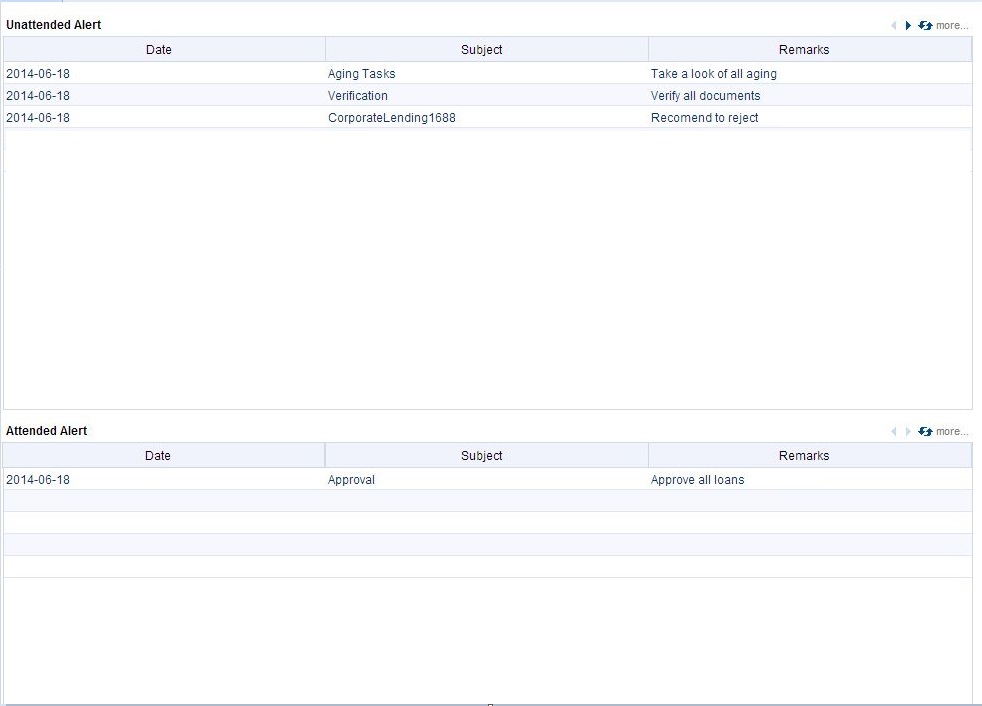Sort Unattended Alert by Date column
This screenshot has width=982, height=706.
click(164, 49)
